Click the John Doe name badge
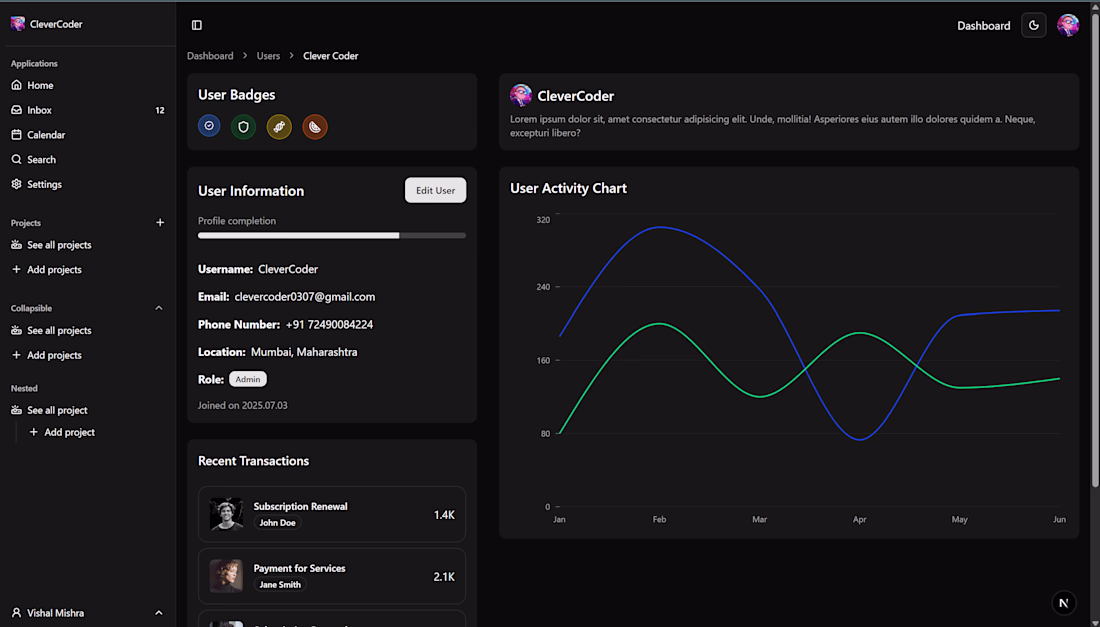The height and width of the screenshot is (627, 1100). (x=277, y=522)
